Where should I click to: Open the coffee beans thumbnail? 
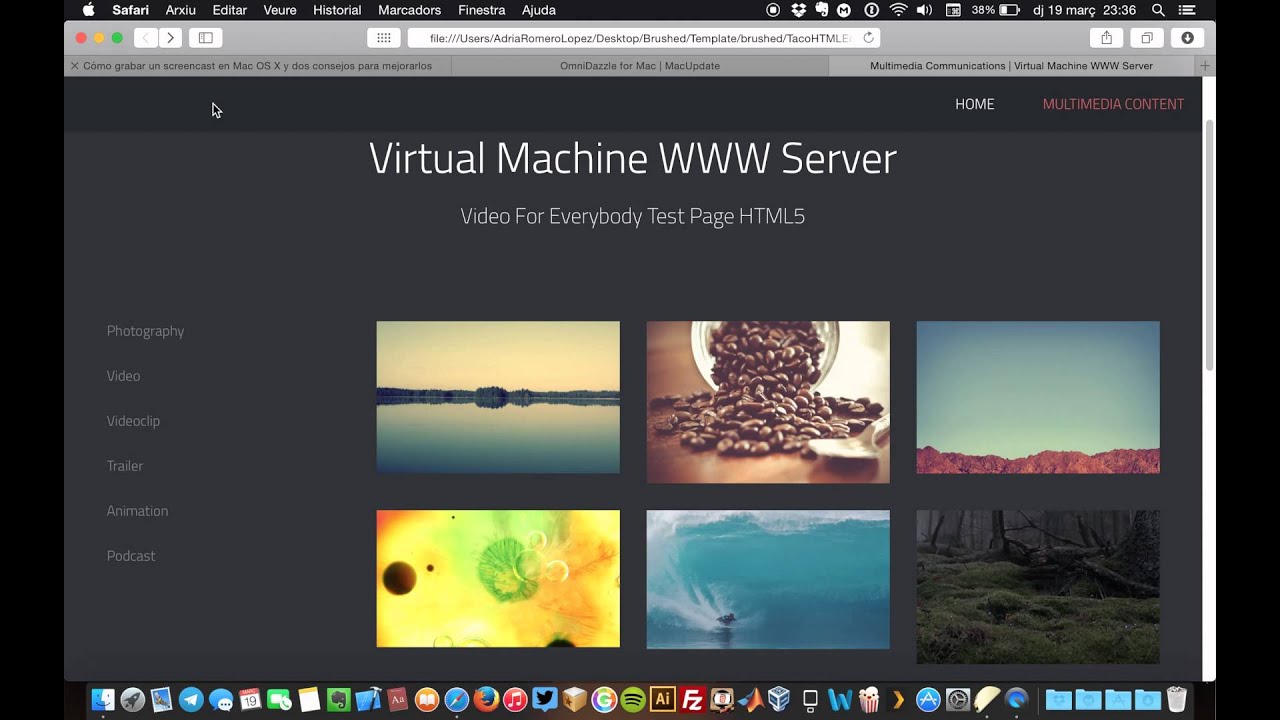coord(768,402)
